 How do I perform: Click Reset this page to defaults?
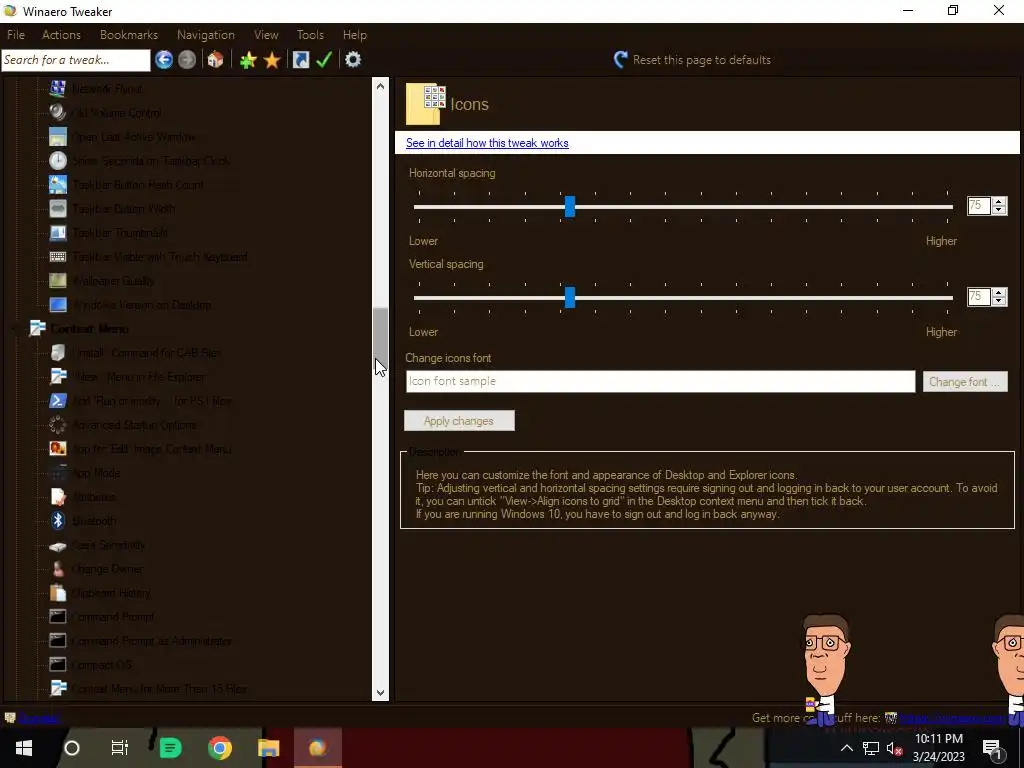692,60
